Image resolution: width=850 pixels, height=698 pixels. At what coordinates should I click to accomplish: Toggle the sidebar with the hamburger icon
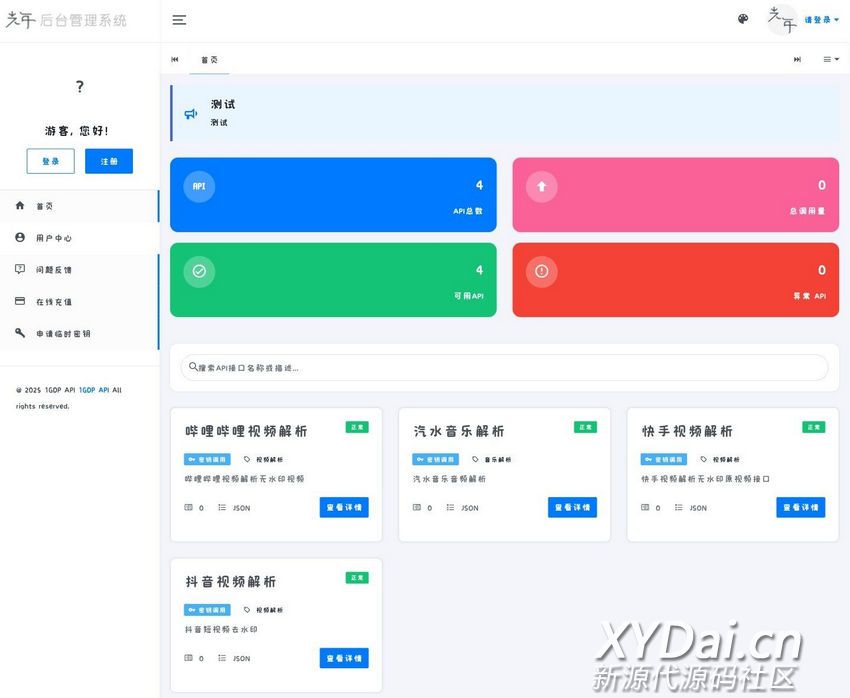pos(179,20)
